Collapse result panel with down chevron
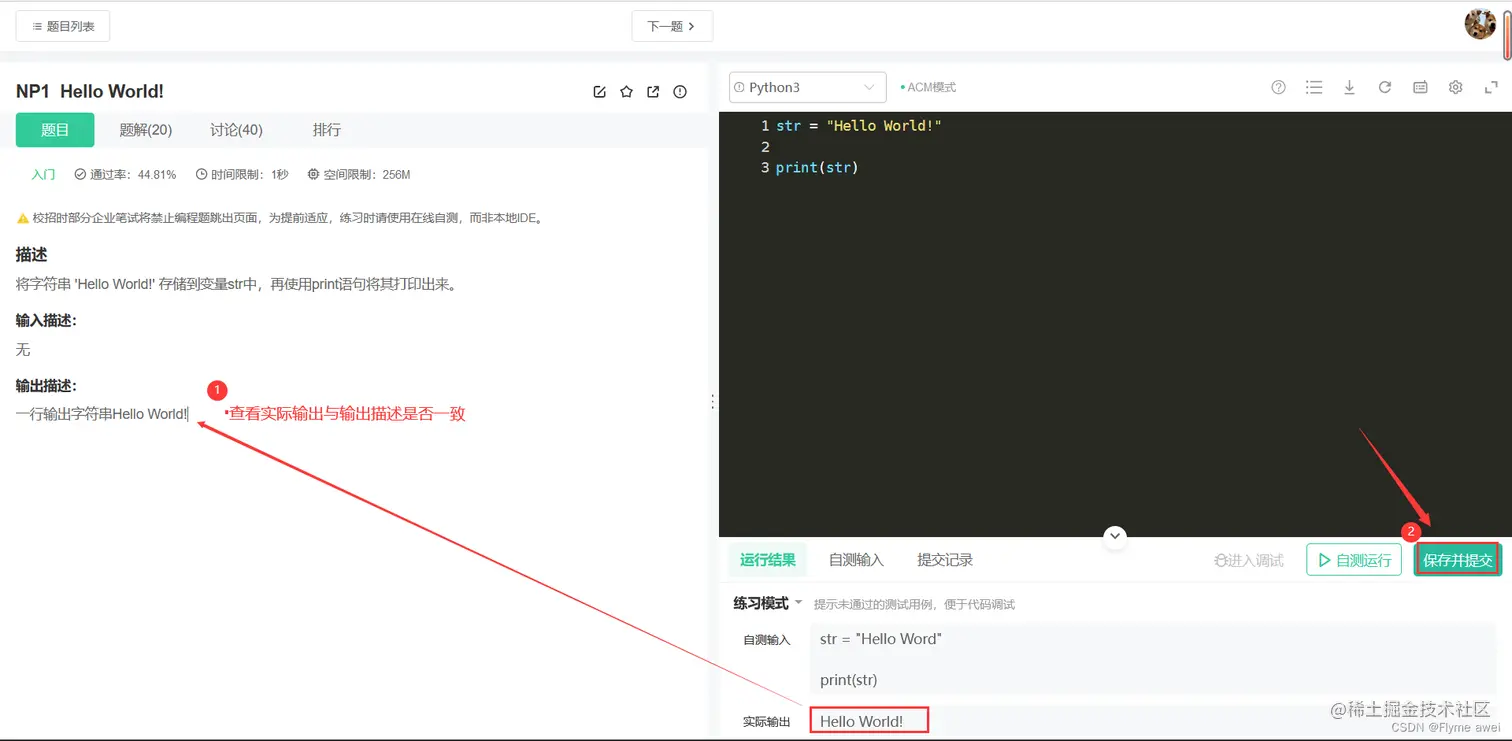Viewport: 1512px width, 741px height. (1115, 537)
